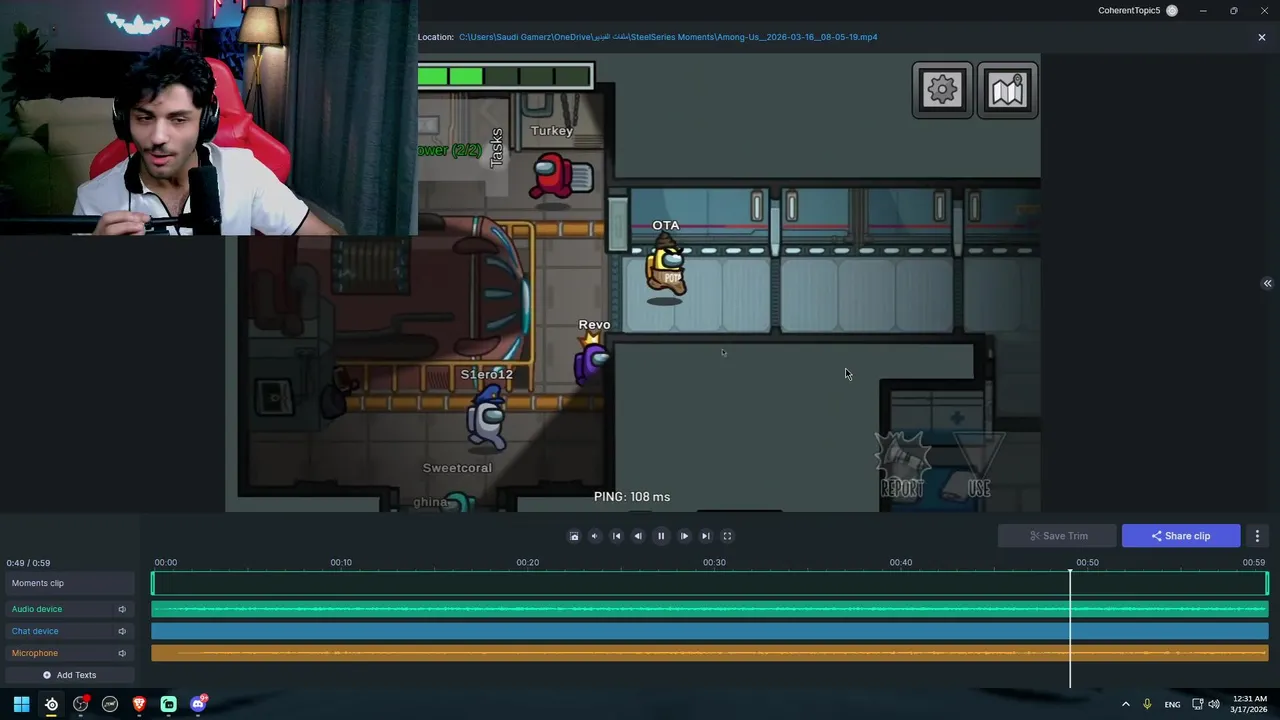Click Add Texts below the tracks
1280x720 pixels.
click(x=69, y=675)
